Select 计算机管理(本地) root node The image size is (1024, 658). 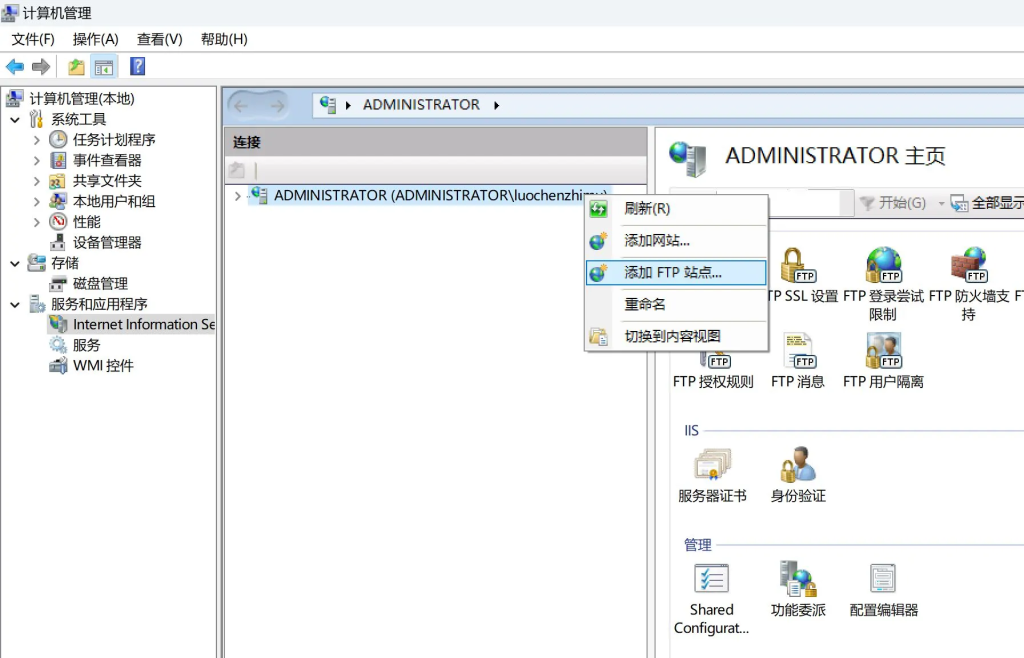click(82, 99)
